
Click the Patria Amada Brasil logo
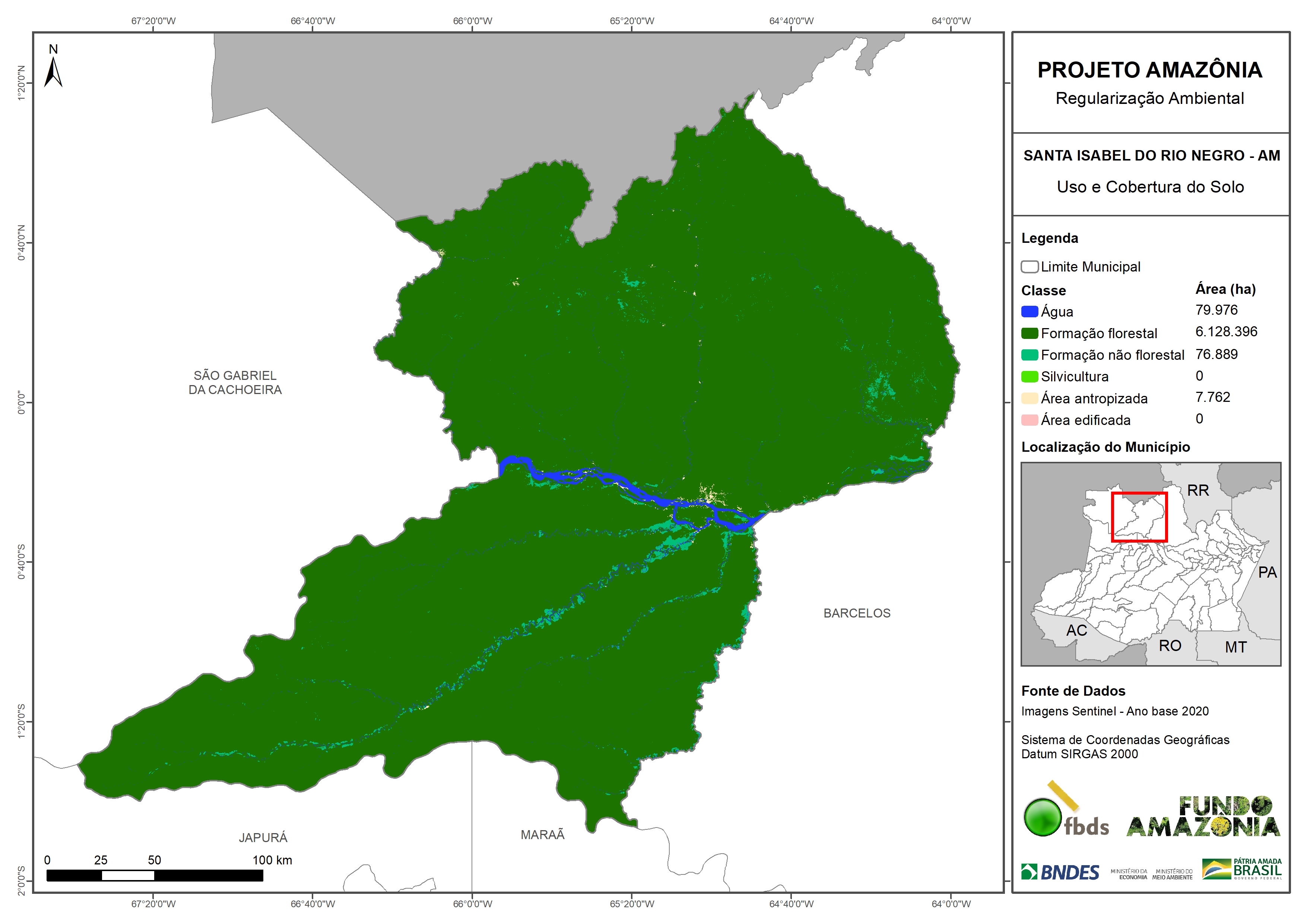tap(1241, 869)
